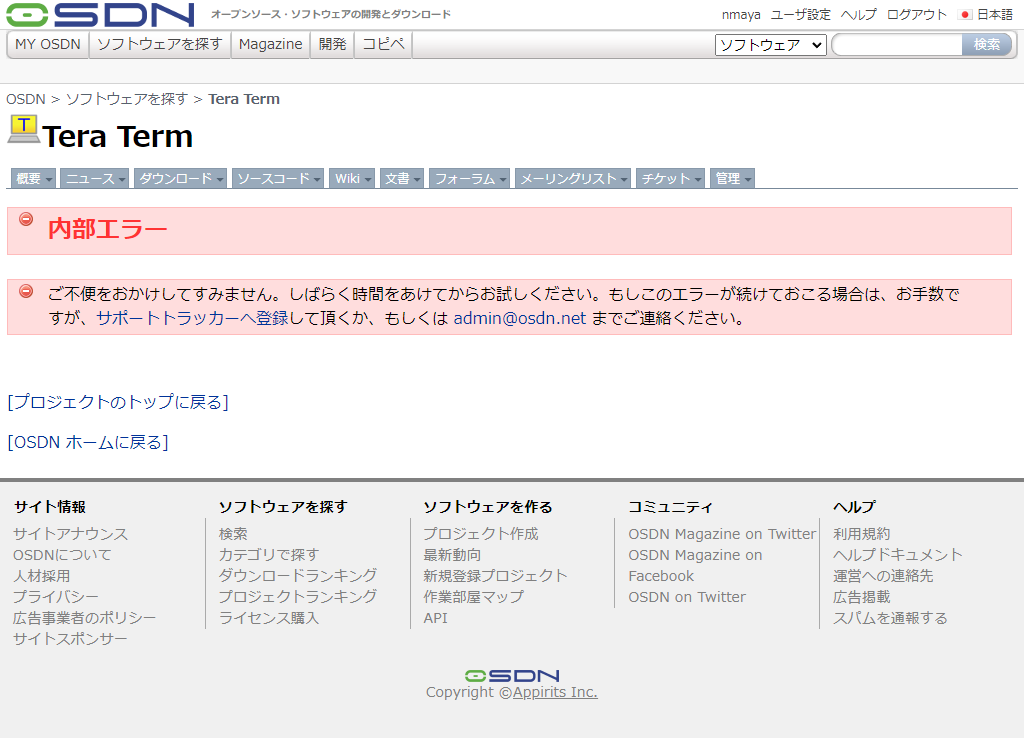The height and width of the screenshot is (749, 1024).
Task: Open Magazine from the navigation bar
Action: pos(270,45)
